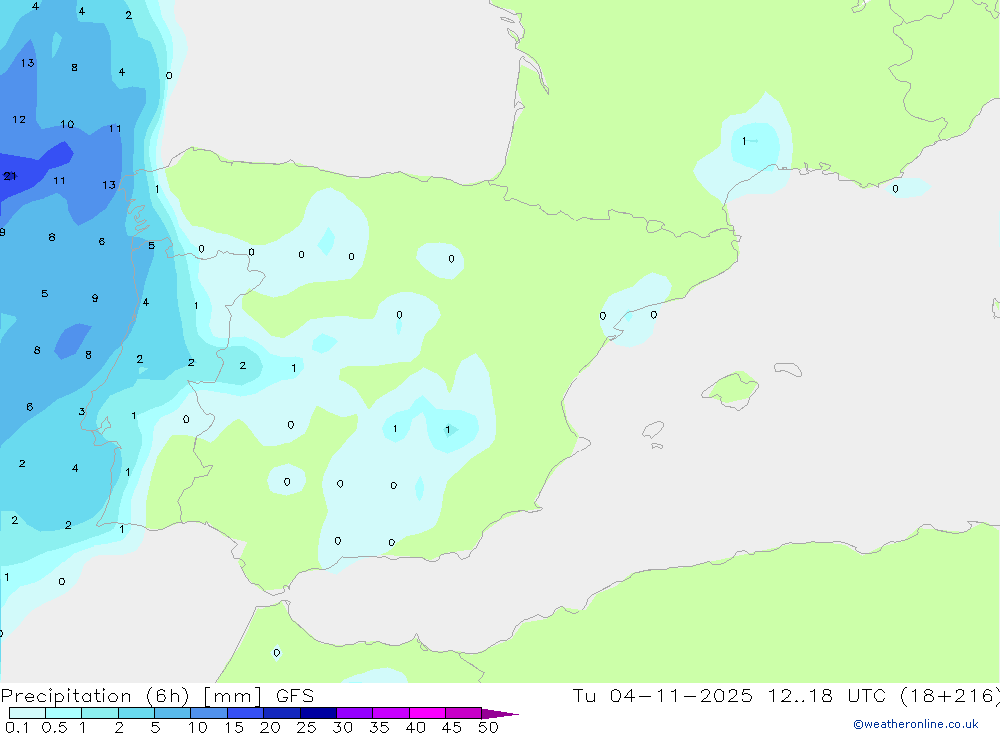
Task: Select the 2–5 mm legend color swatch
Action: tap(136, 713)
